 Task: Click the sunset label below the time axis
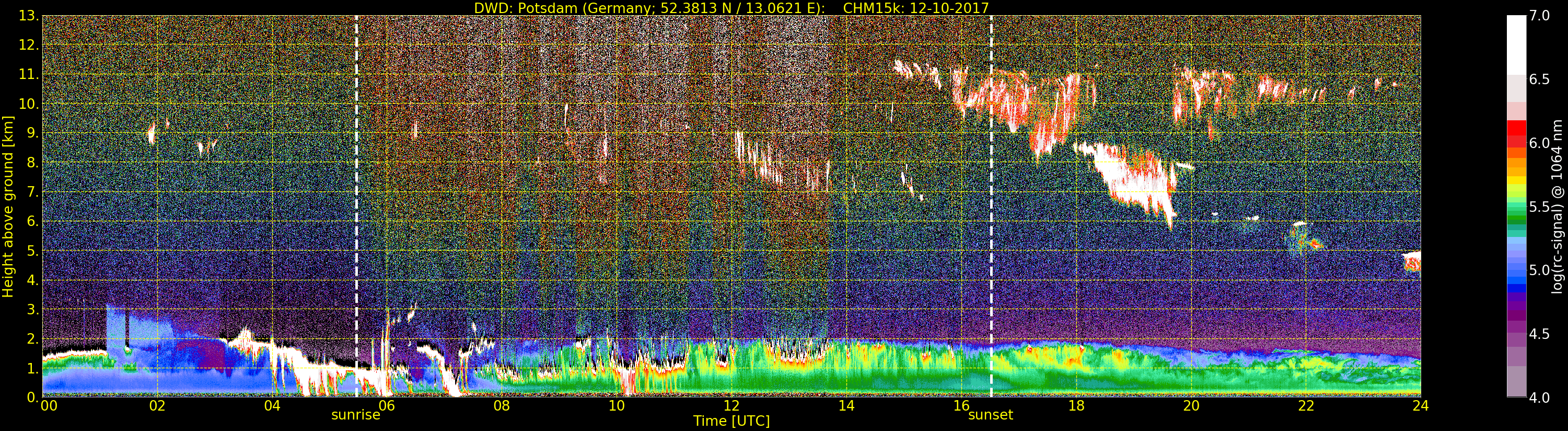pos(990,415)
